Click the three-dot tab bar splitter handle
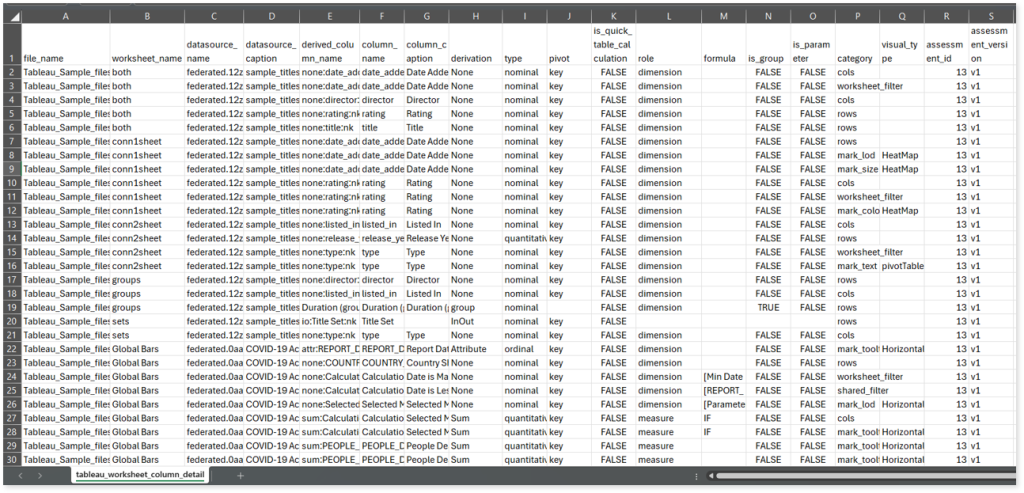This screenshot has width=1024, height=493. pos(697,476)
